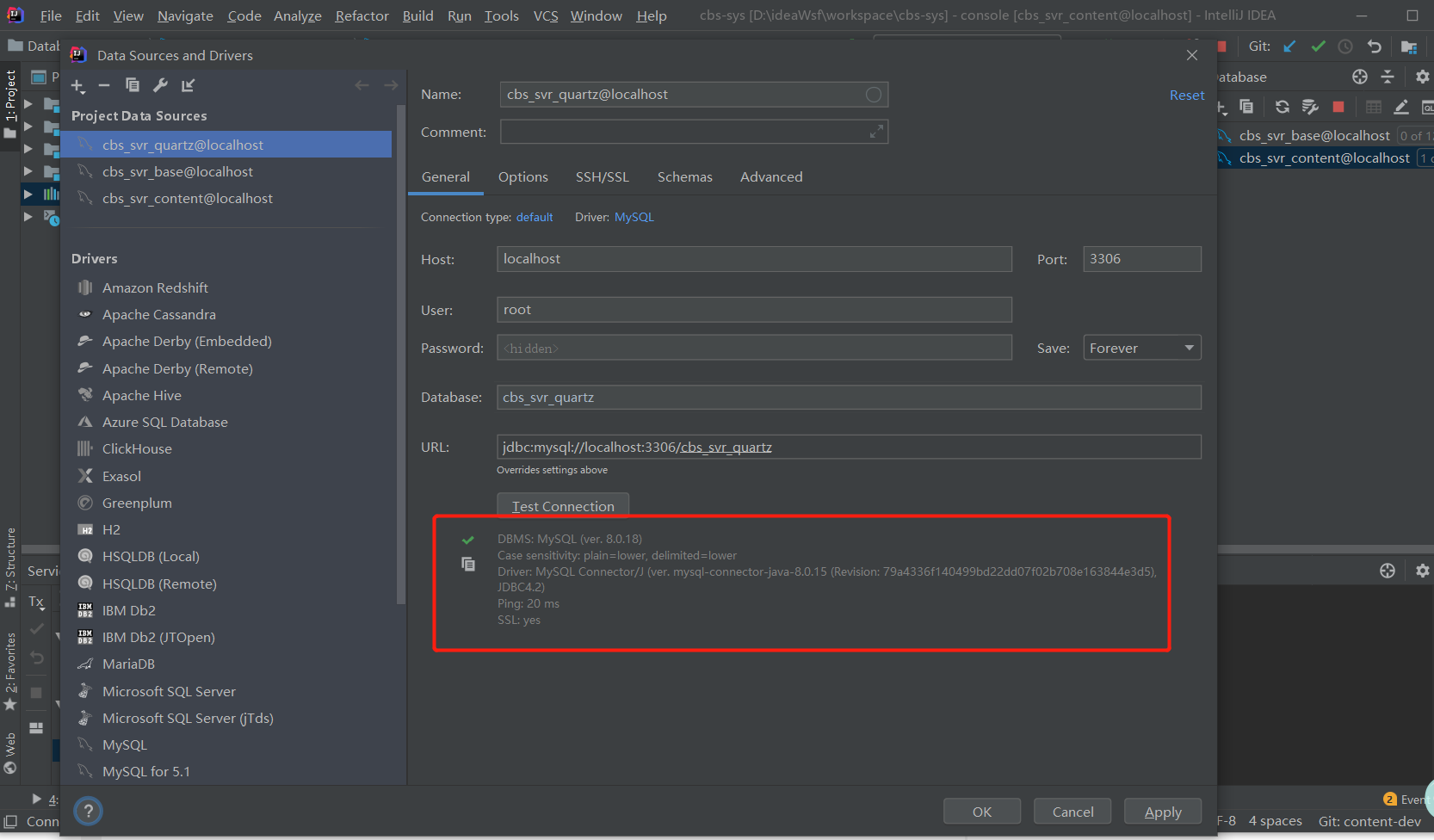Open the help question mark button
The image size is (1434, 840).
(88, 811)
